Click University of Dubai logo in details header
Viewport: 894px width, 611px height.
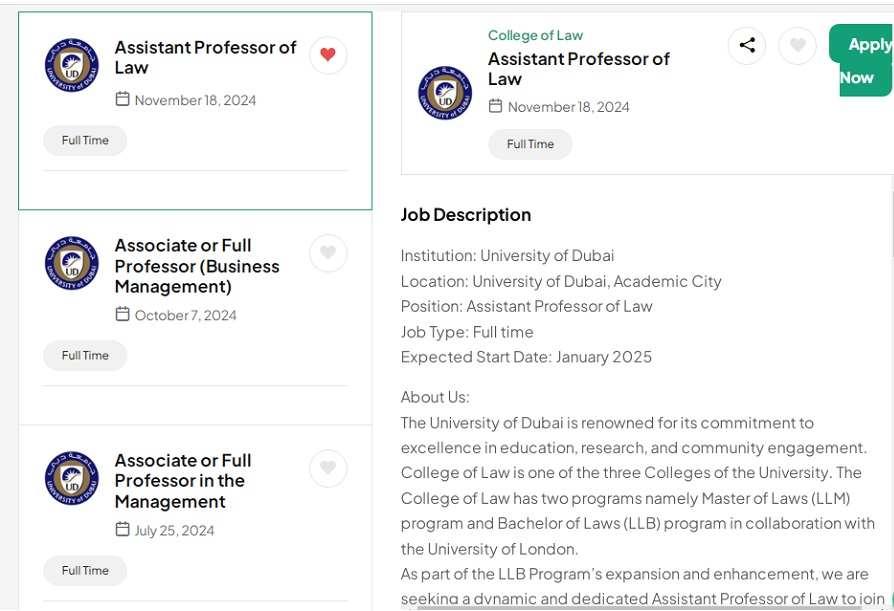click(x=445, y=93)
